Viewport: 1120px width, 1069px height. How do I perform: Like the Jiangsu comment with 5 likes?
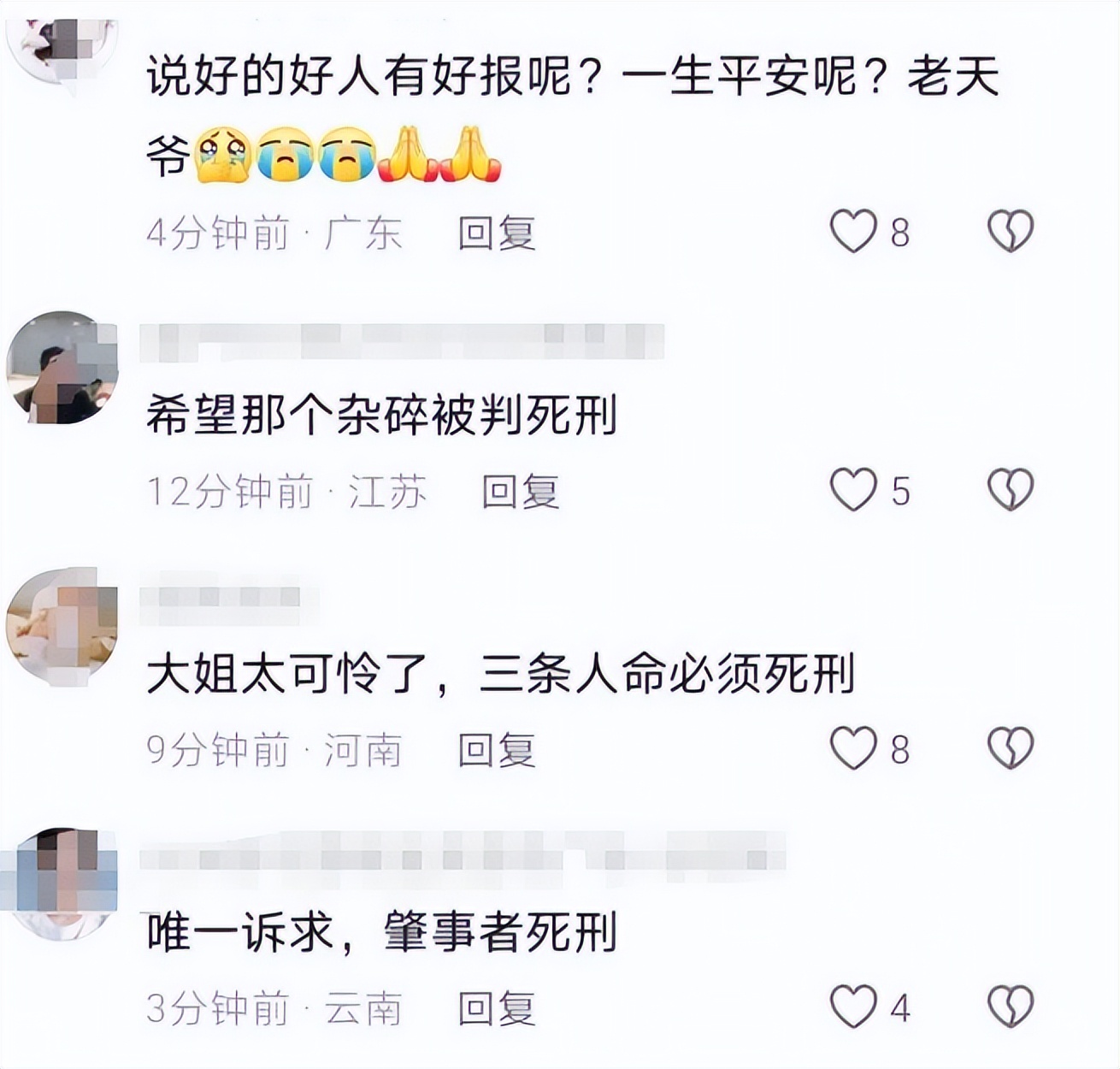(853, 490)
